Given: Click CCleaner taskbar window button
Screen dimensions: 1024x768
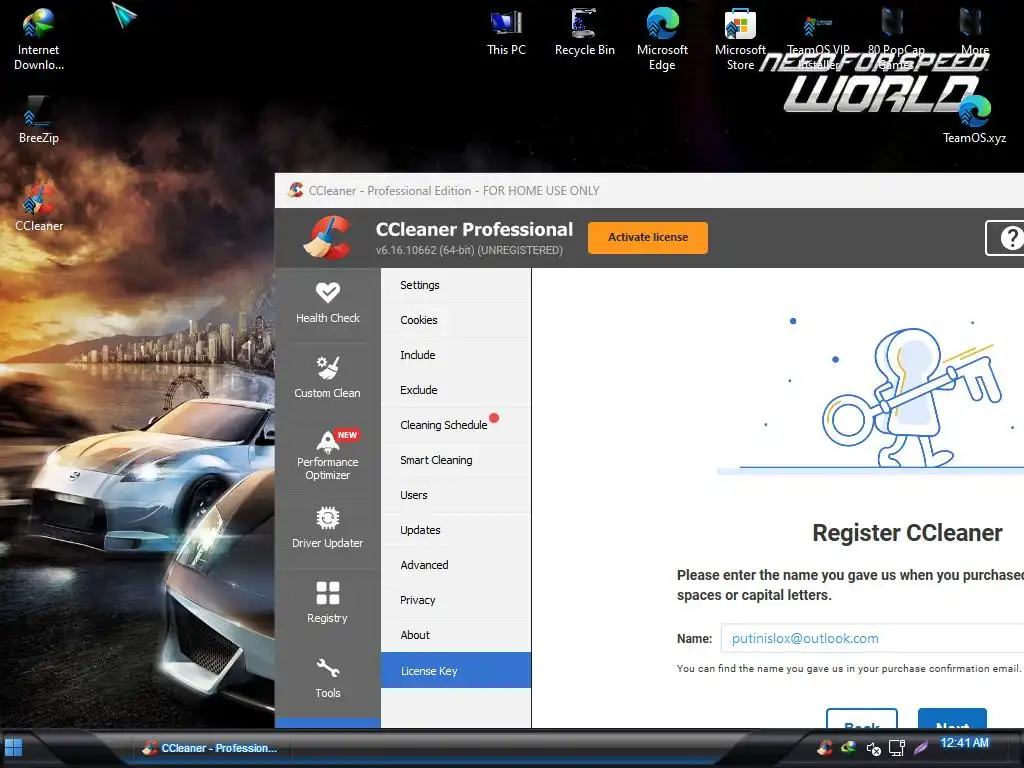Looking at the screenshot, I should pos(210,748).
